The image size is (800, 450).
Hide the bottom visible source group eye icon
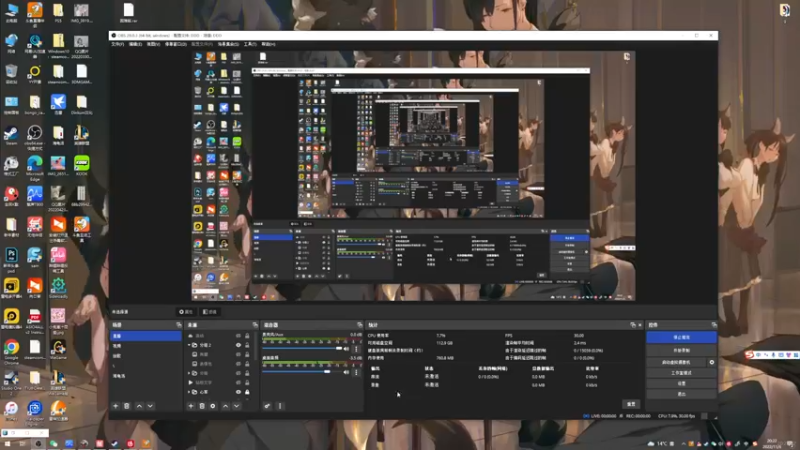(x=238, y=392)
